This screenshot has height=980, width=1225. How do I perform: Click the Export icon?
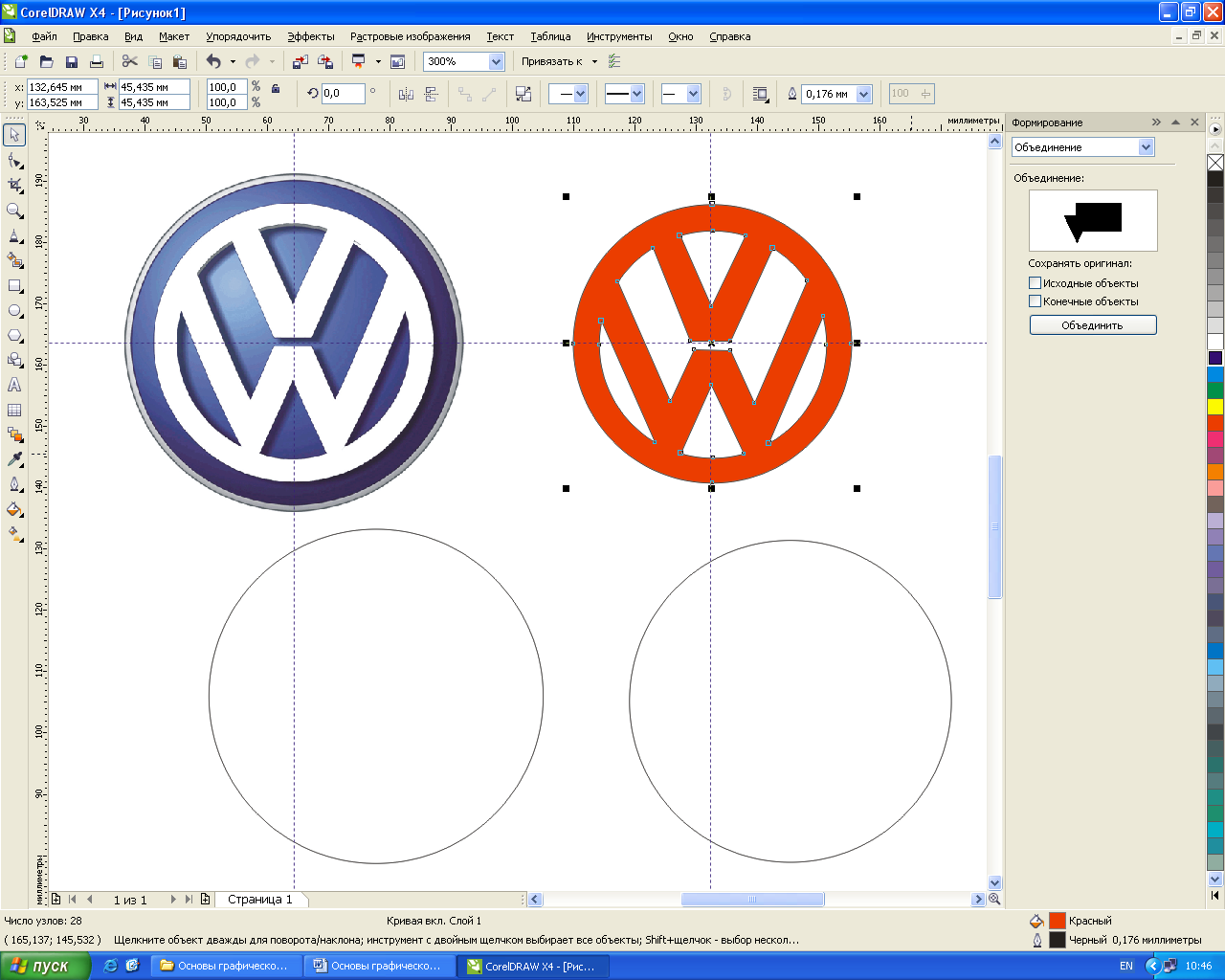(324, 61)
